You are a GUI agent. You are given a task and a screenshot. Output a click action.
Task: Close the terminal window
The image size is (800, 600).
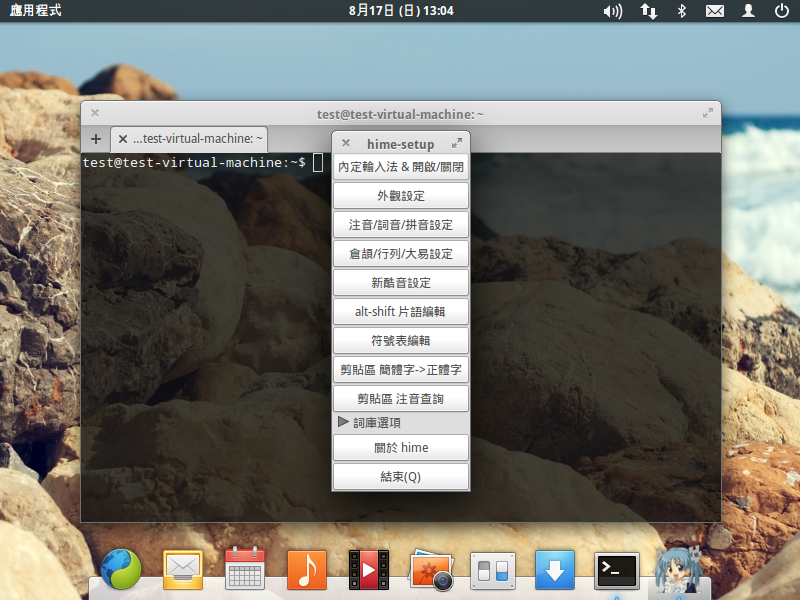tap(95, 113)
